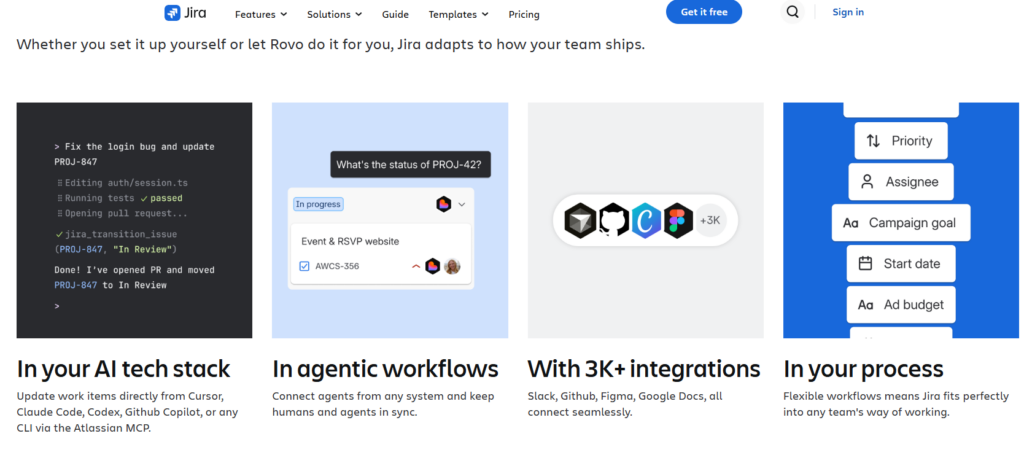Click the 'Opening pull request...' terminal line
The width and height of the screenshot is (1024, 474).
click(x=122, y=213)
